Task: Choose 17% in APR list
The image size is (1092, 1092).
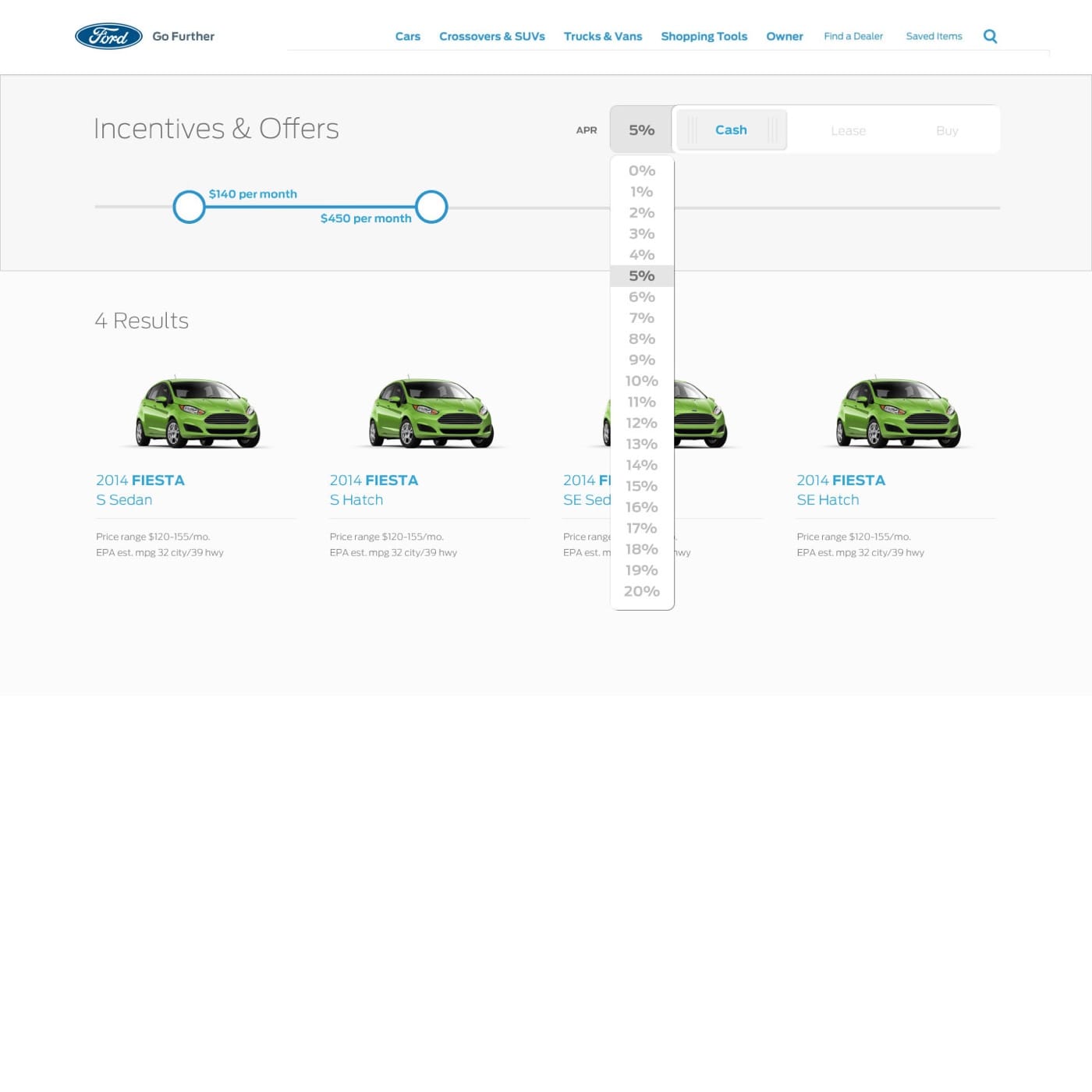Action: click(x=642, y=528)
